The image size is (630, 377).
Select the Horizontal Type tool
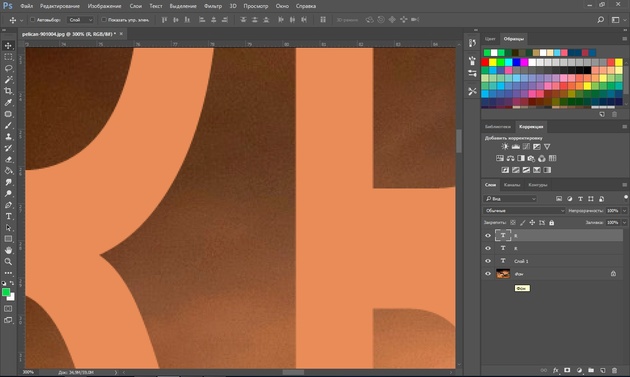8,216
